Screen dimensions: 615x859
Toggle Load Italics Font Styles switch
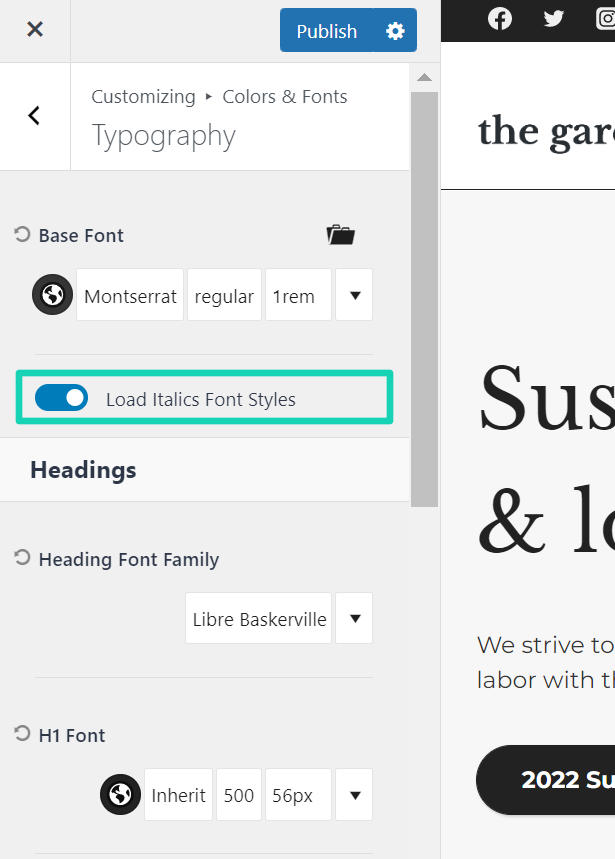(62, 398)
